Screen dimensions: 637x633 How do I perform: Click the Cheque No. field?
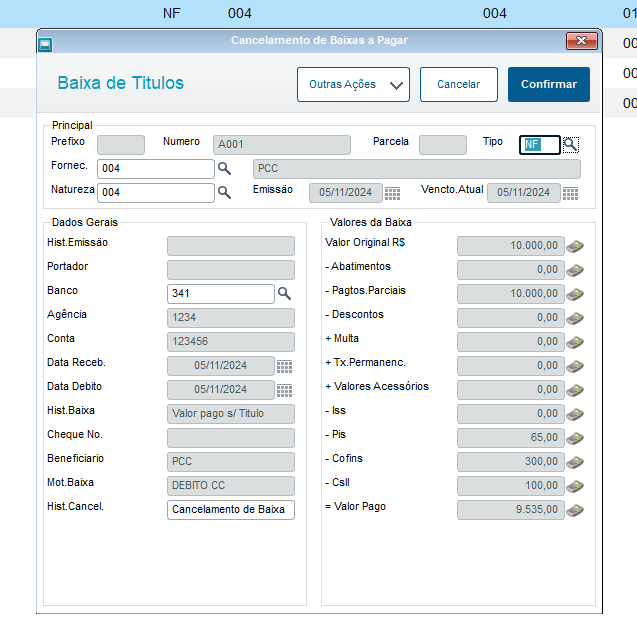[x=231, y=438]
